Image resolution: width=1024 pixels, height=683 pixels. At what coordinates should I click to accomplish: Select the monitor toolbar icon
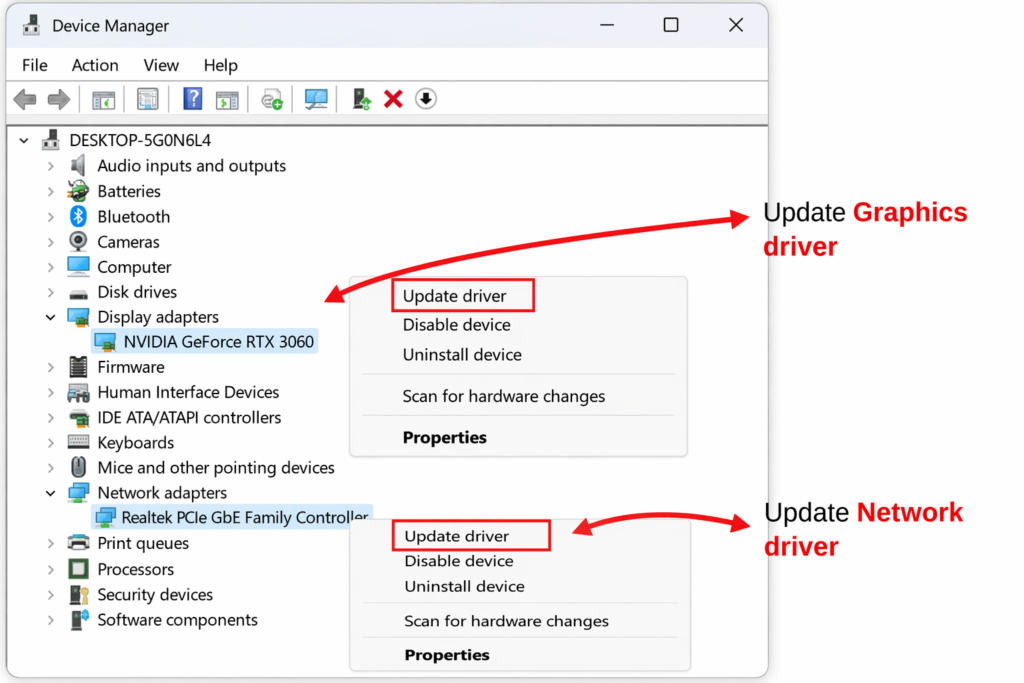316,99
